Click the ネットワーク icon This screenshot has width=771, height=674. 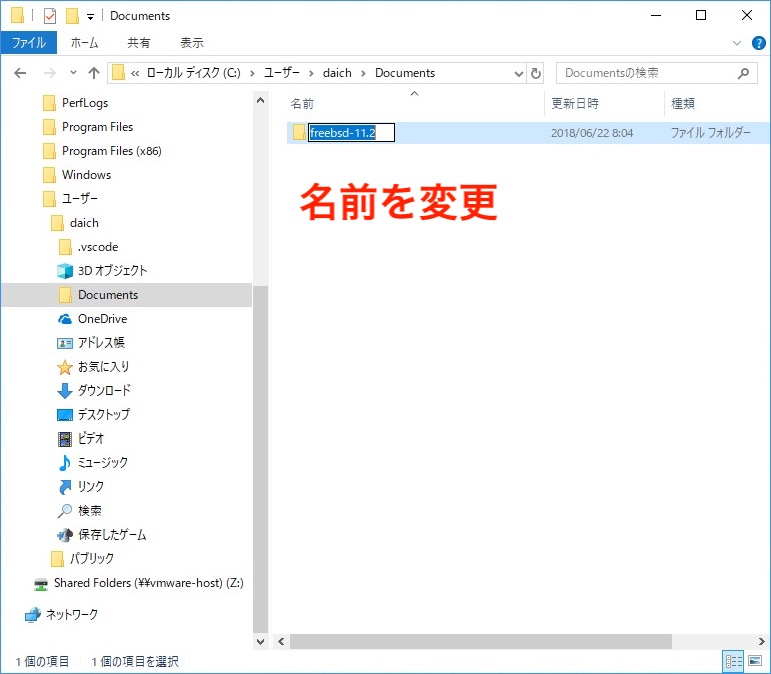coord(33,615)
